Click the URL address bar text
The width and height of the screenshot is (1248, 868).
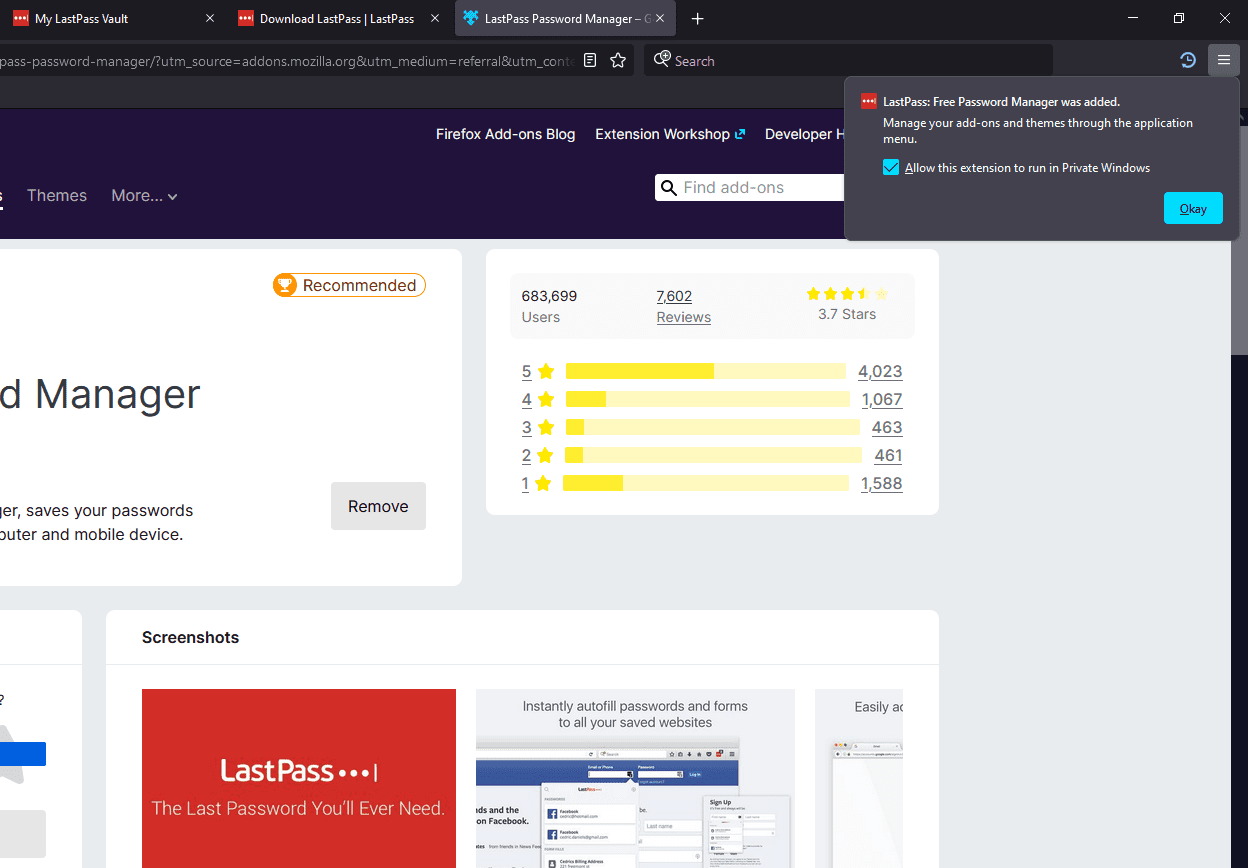click(x=288, y=60)
